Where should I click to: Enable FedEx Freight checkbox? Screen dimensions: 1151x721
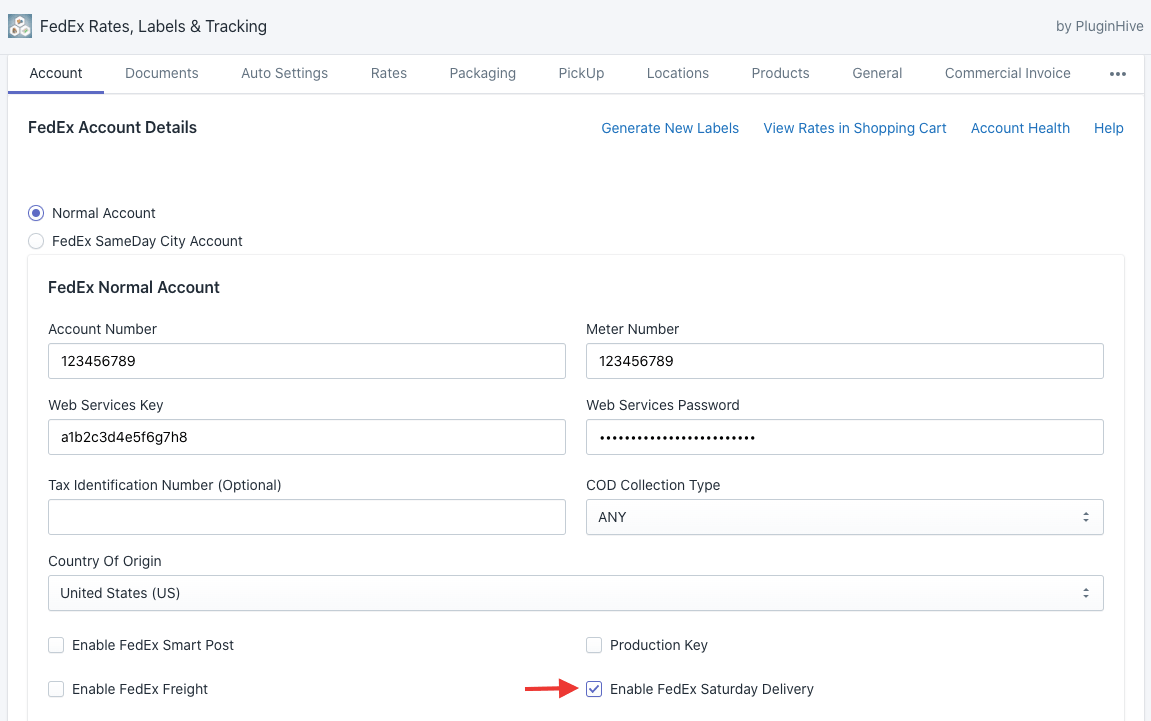[x=57, y=689]
